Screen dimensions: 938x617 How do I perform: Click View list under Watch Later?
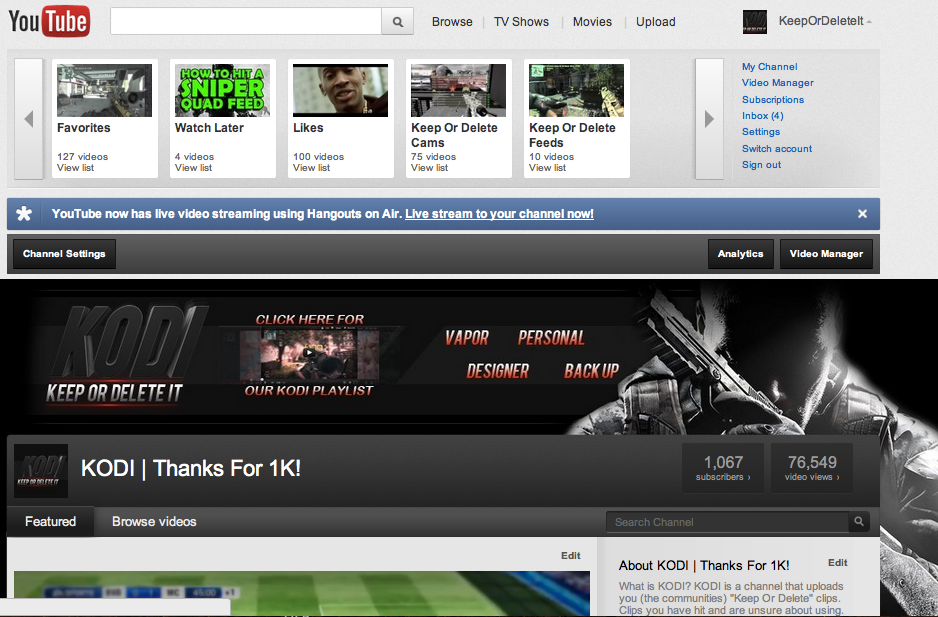pyautogui.click(x=193, y=168)
